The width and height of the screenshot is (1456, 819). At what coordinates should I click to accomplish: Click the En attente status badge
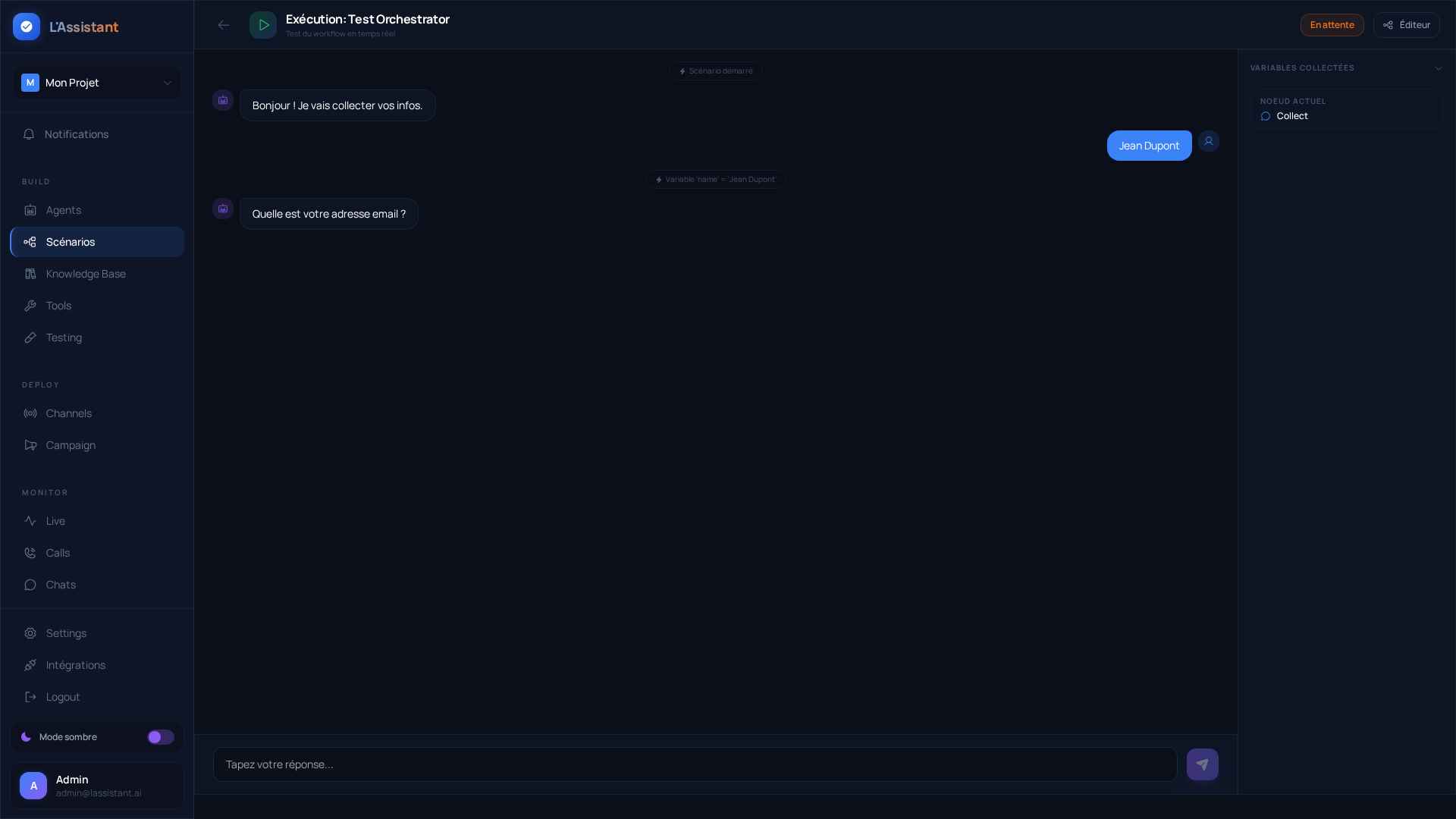pos(1332,25)
